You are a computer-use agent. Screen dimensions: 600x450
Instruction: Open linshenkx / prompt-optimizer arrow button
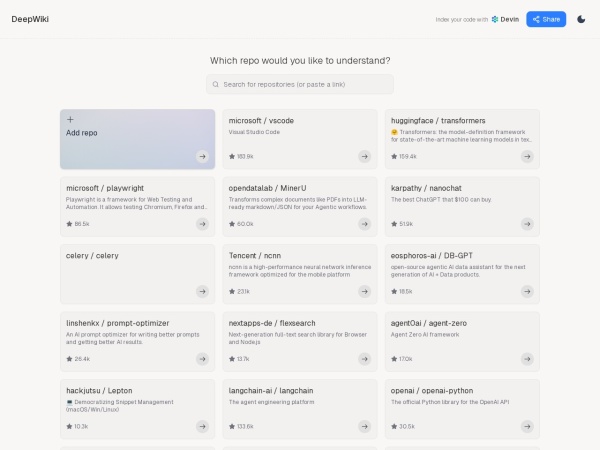click(x=202, y=359)
